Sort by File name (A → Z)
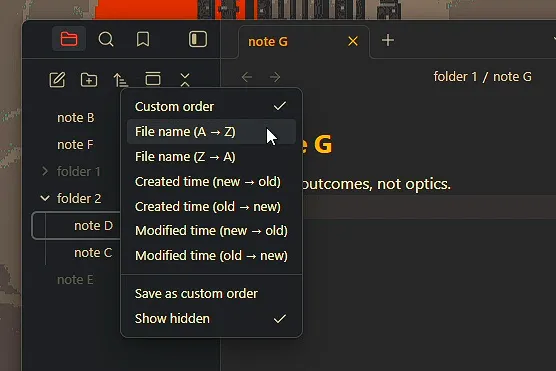The image size is (556, 371). point(211,132)
